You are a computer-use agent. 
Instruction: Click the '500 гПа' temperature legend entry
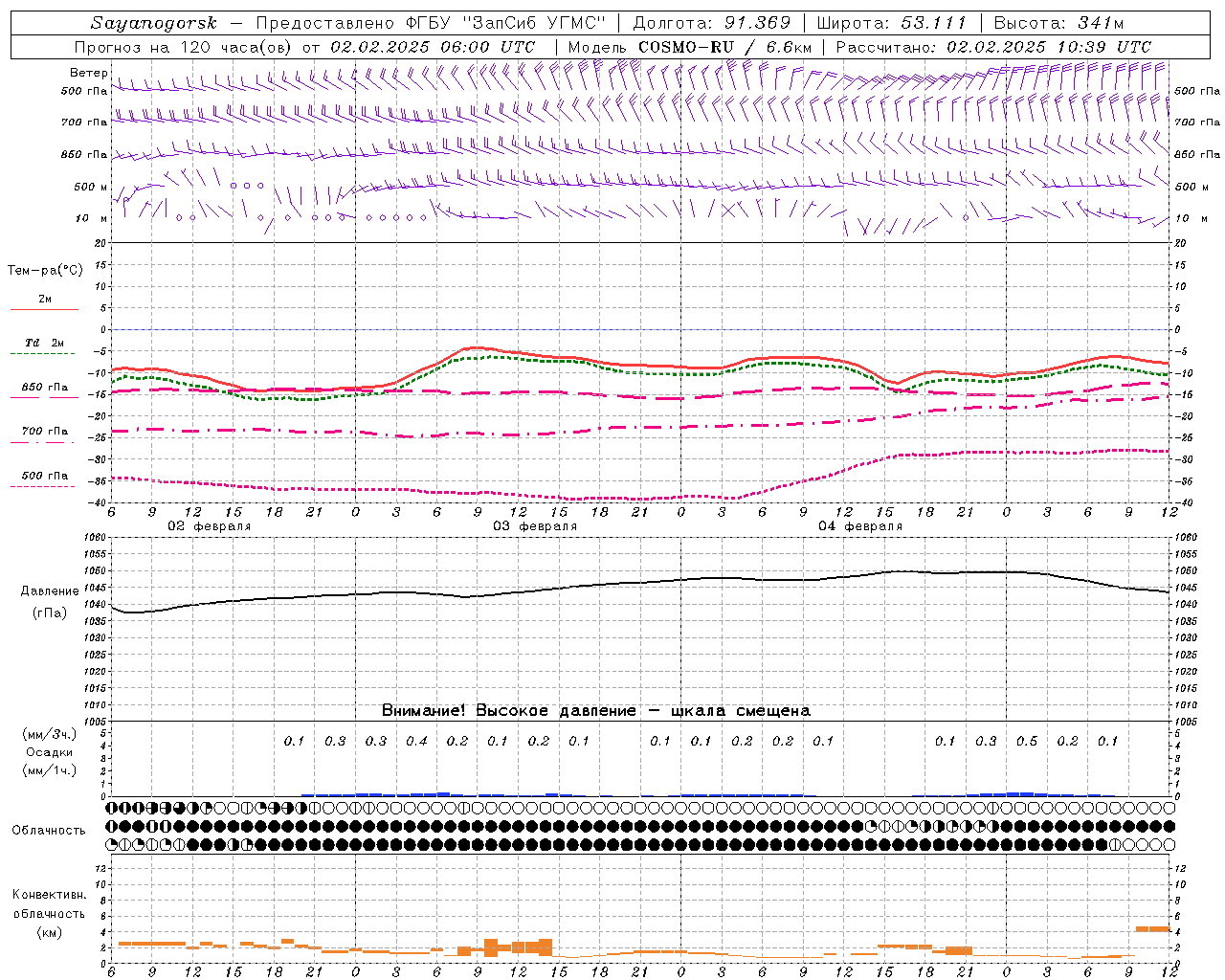pyautogui.click(x=45, y=476)
